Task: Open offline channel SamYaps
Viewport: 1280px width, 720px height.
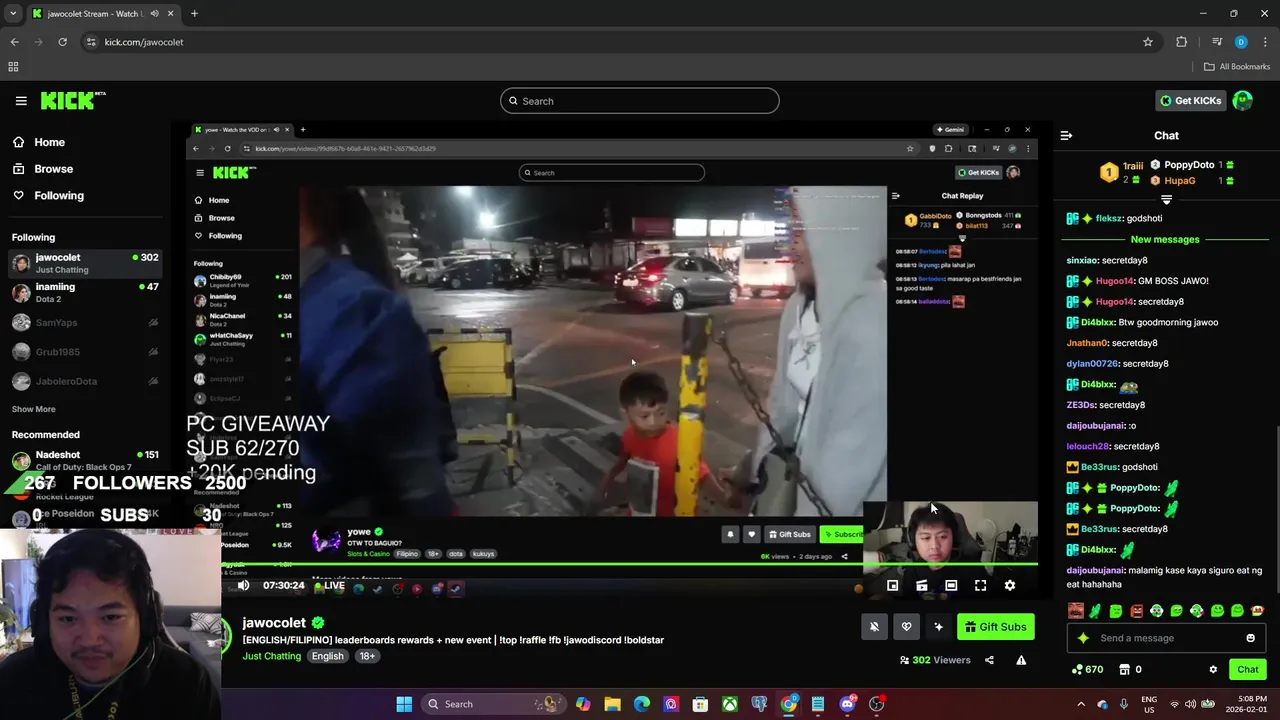Action: click(85, 322)
